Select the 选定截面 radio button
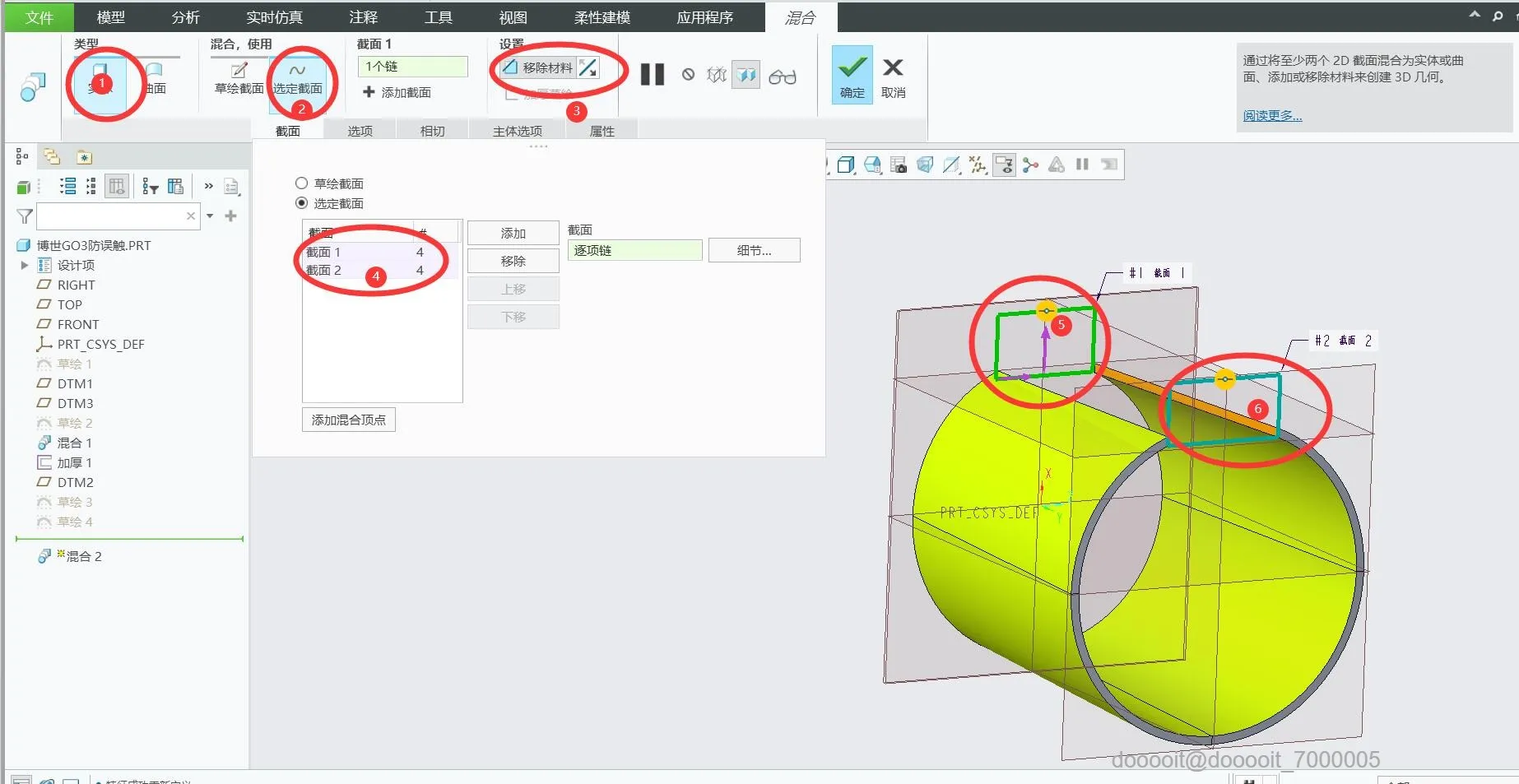1519x784 pixels. [x=301, y=203]
